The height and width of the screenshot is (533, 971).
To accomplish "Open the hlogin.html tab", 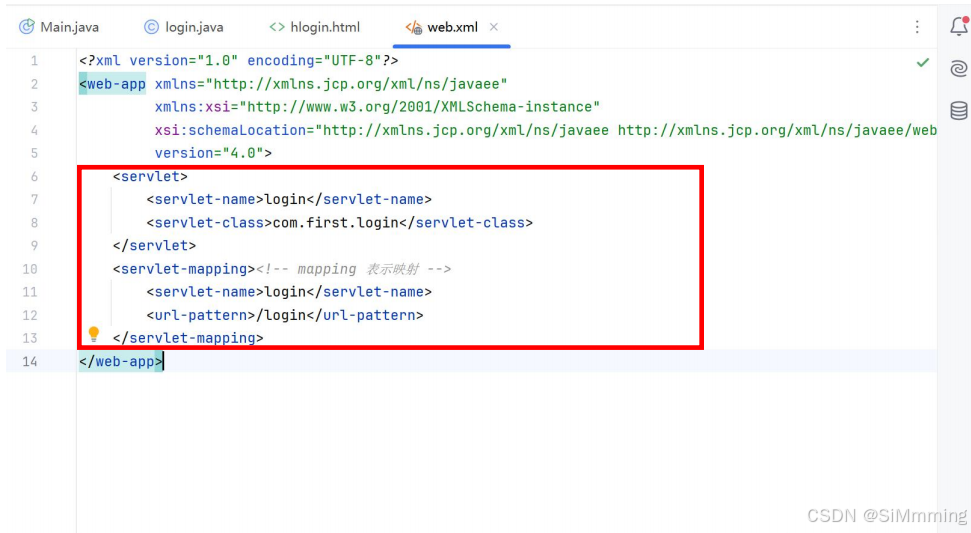I will click(x=315, y=27).
